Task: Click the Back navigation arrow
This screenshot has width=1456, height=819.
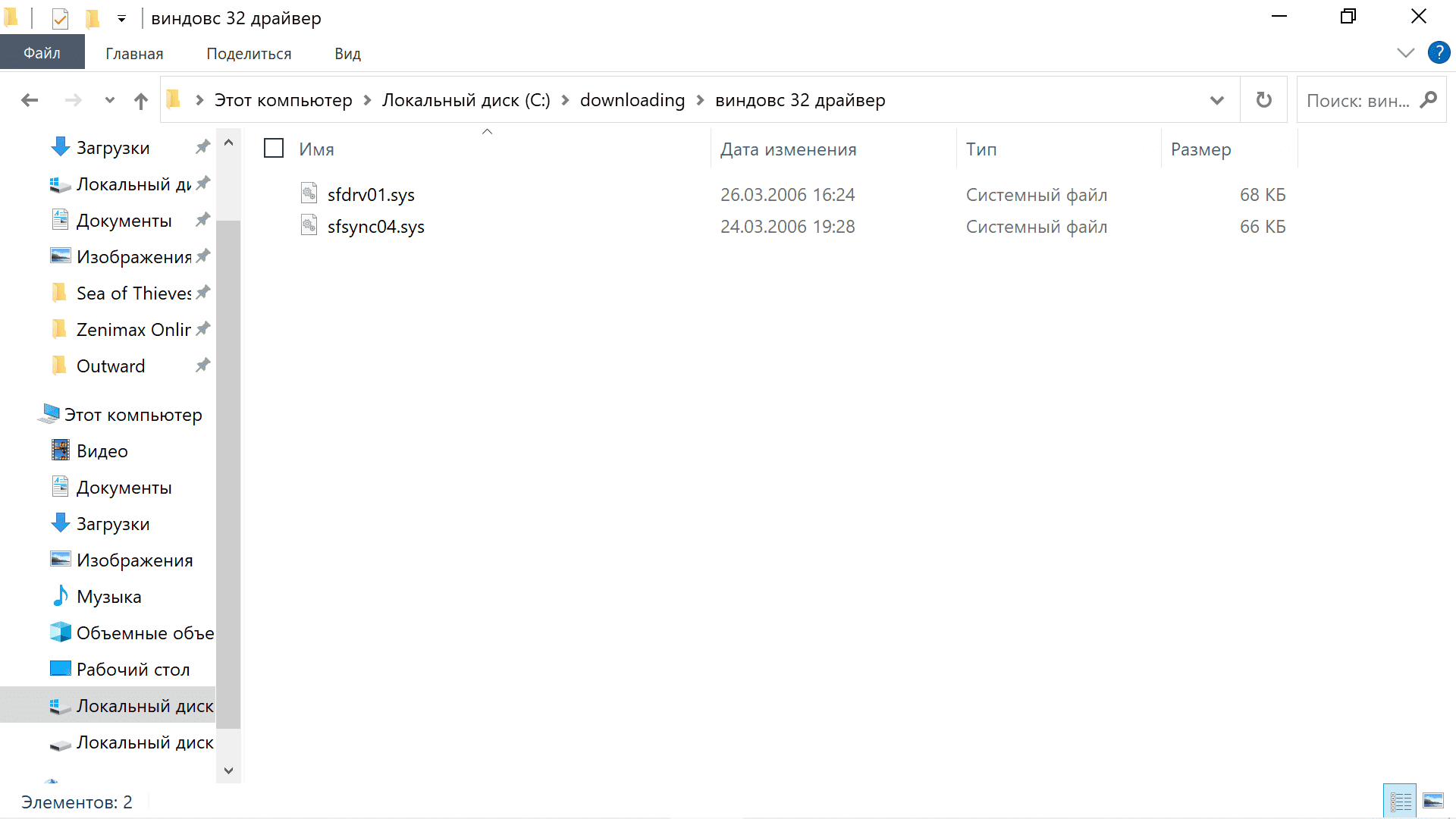Action: click(30, 100)
